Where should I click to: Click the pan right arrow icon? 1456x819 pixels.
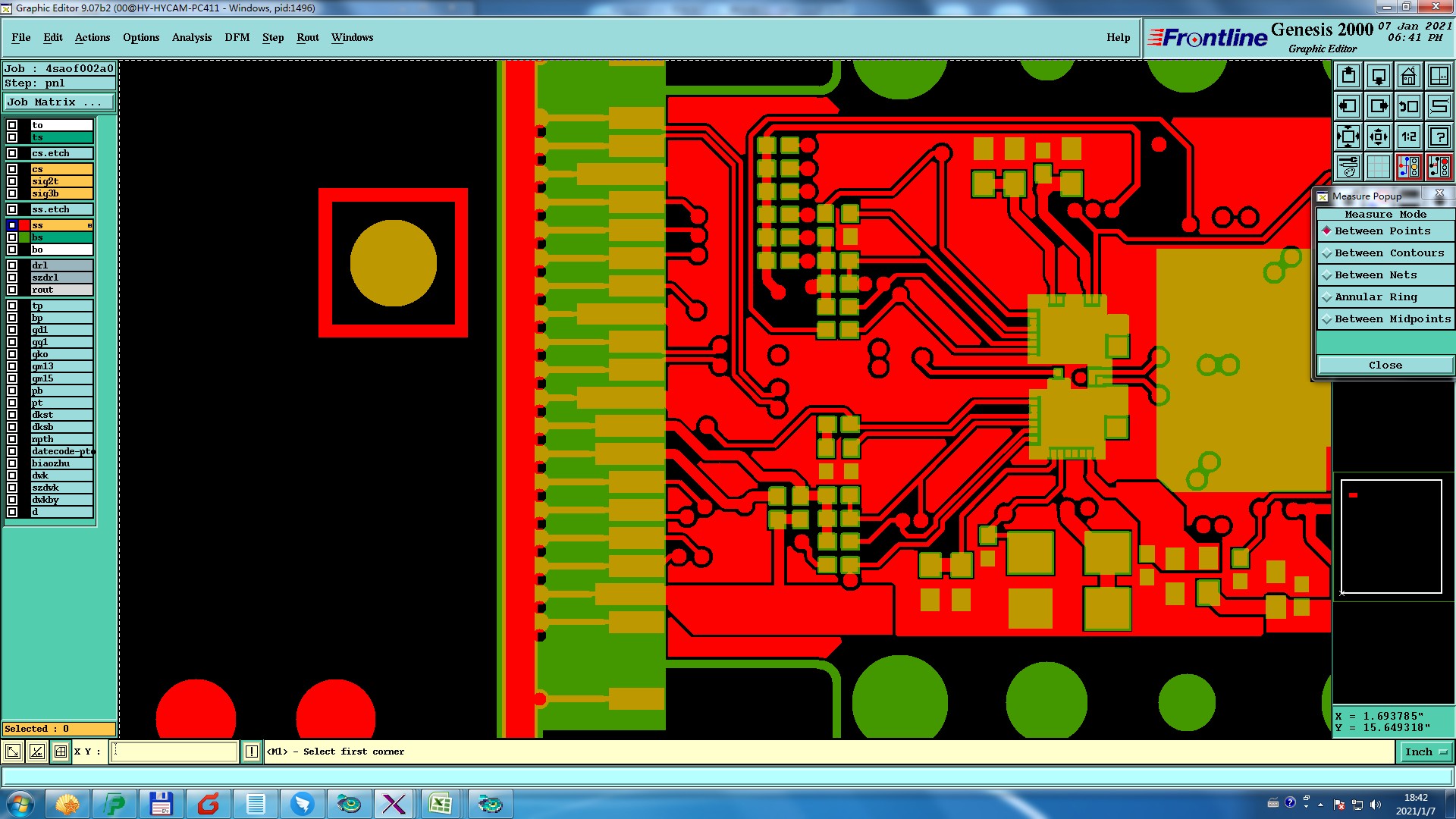click(1378, 106)
